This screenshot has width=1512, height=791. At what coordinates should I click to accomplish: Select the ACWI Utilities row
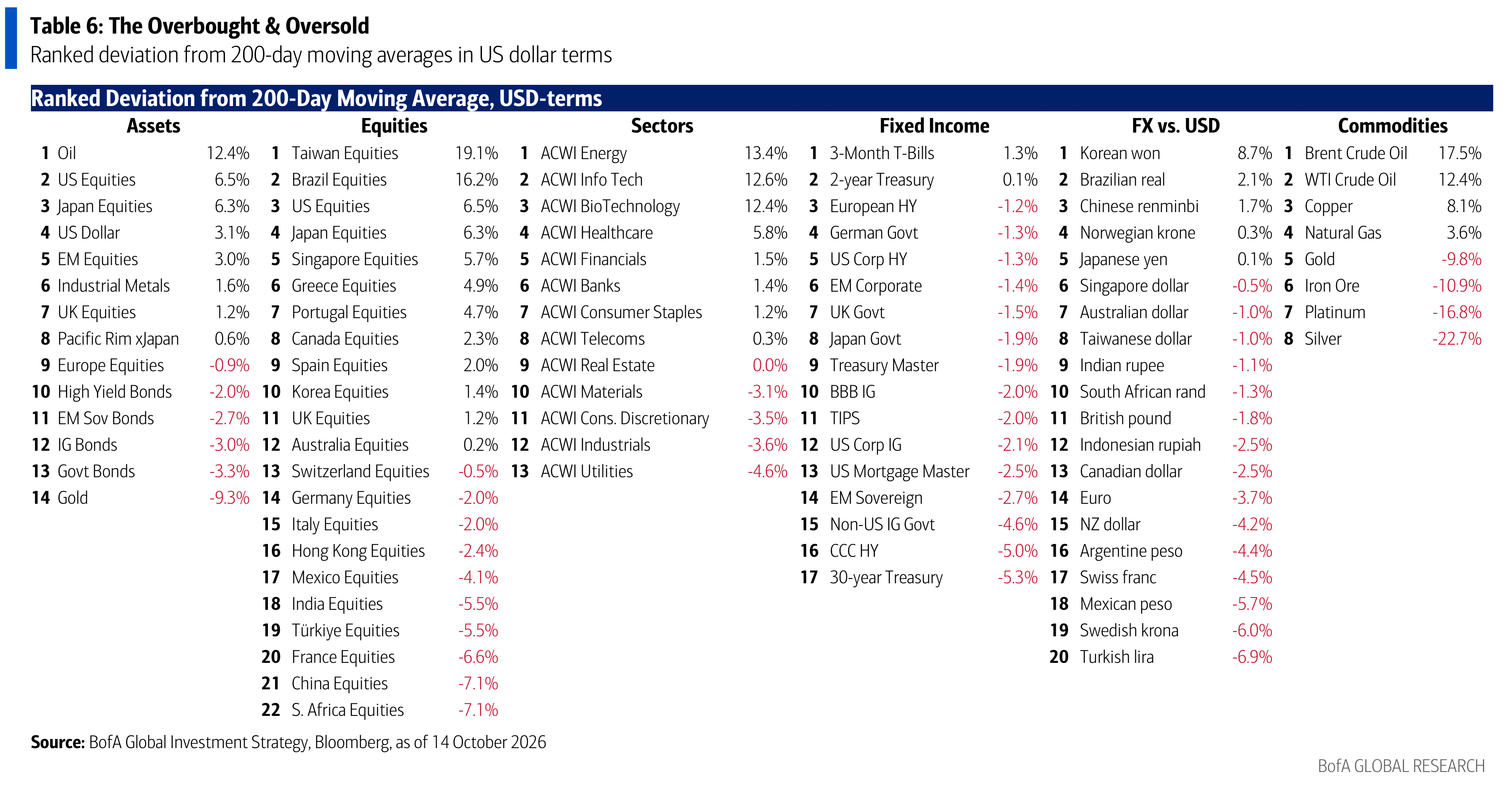coord(653,471)
